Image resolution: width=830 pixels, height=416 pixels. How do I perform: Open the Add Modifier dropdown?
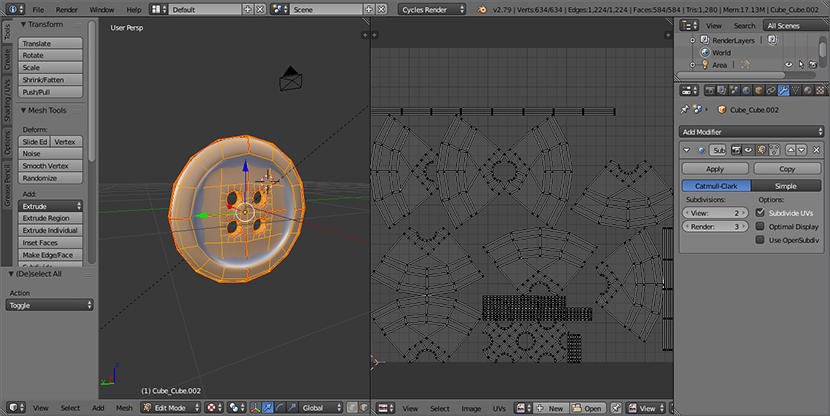tap(752, 132)
